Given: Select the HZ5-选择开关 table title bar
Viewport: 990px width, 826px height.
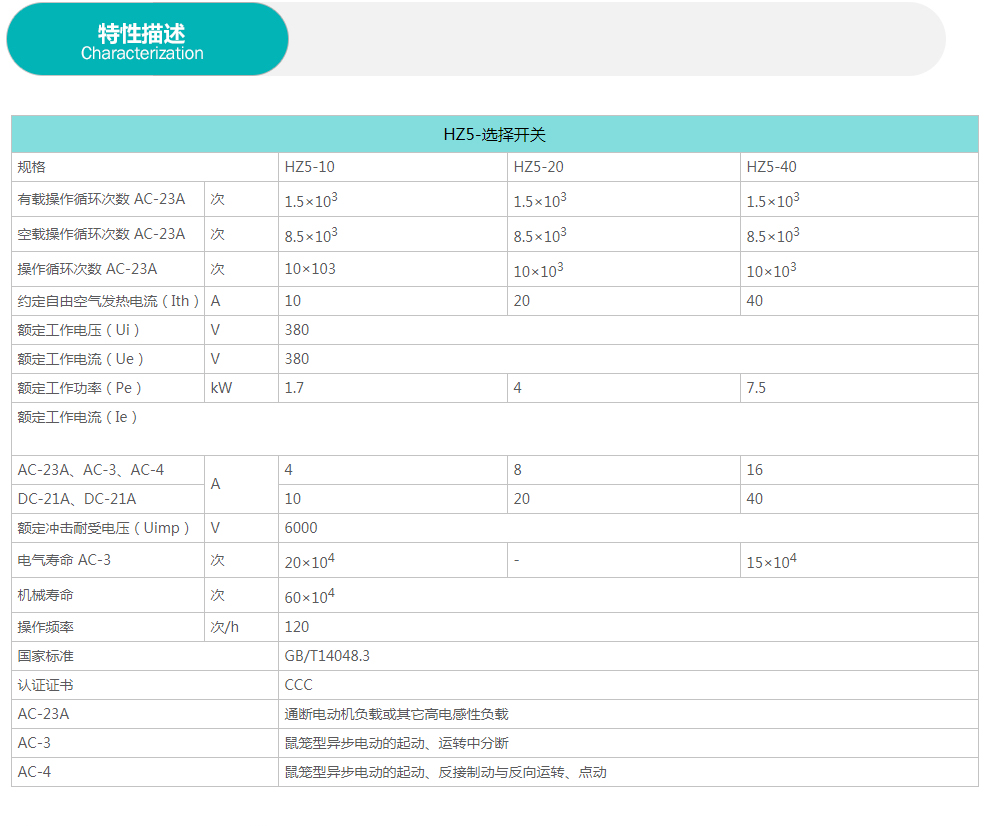Looking at the screenshot, I should (494, 134).
